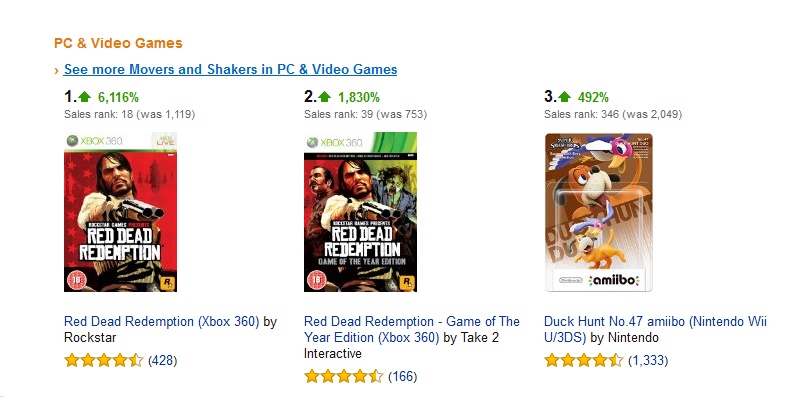The image size is (794, 397).
Task: Click the PC & Video Games heading
Action: tap(118, 44)
